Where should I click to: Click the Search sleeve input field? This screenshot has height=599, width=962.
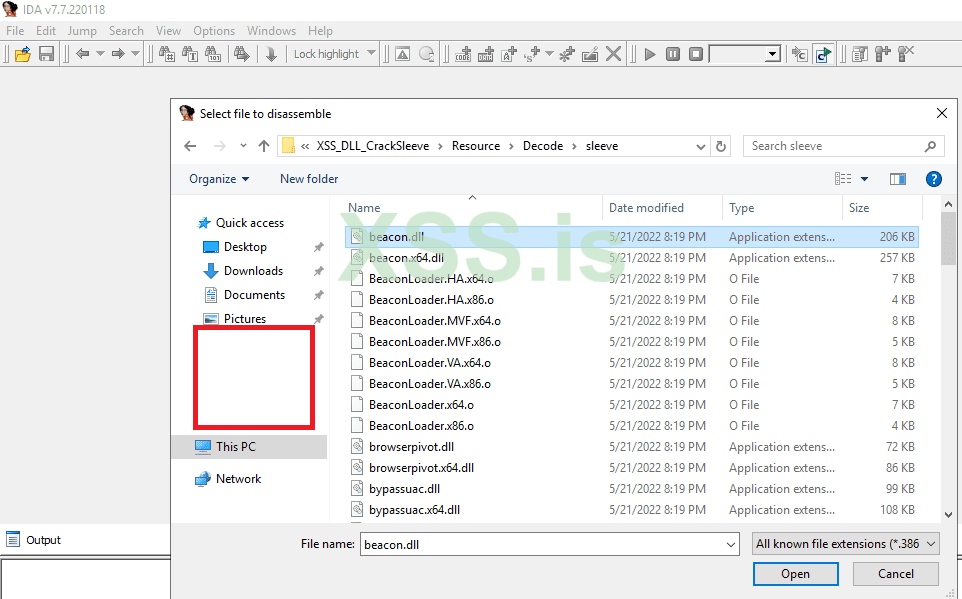[843, 146]
